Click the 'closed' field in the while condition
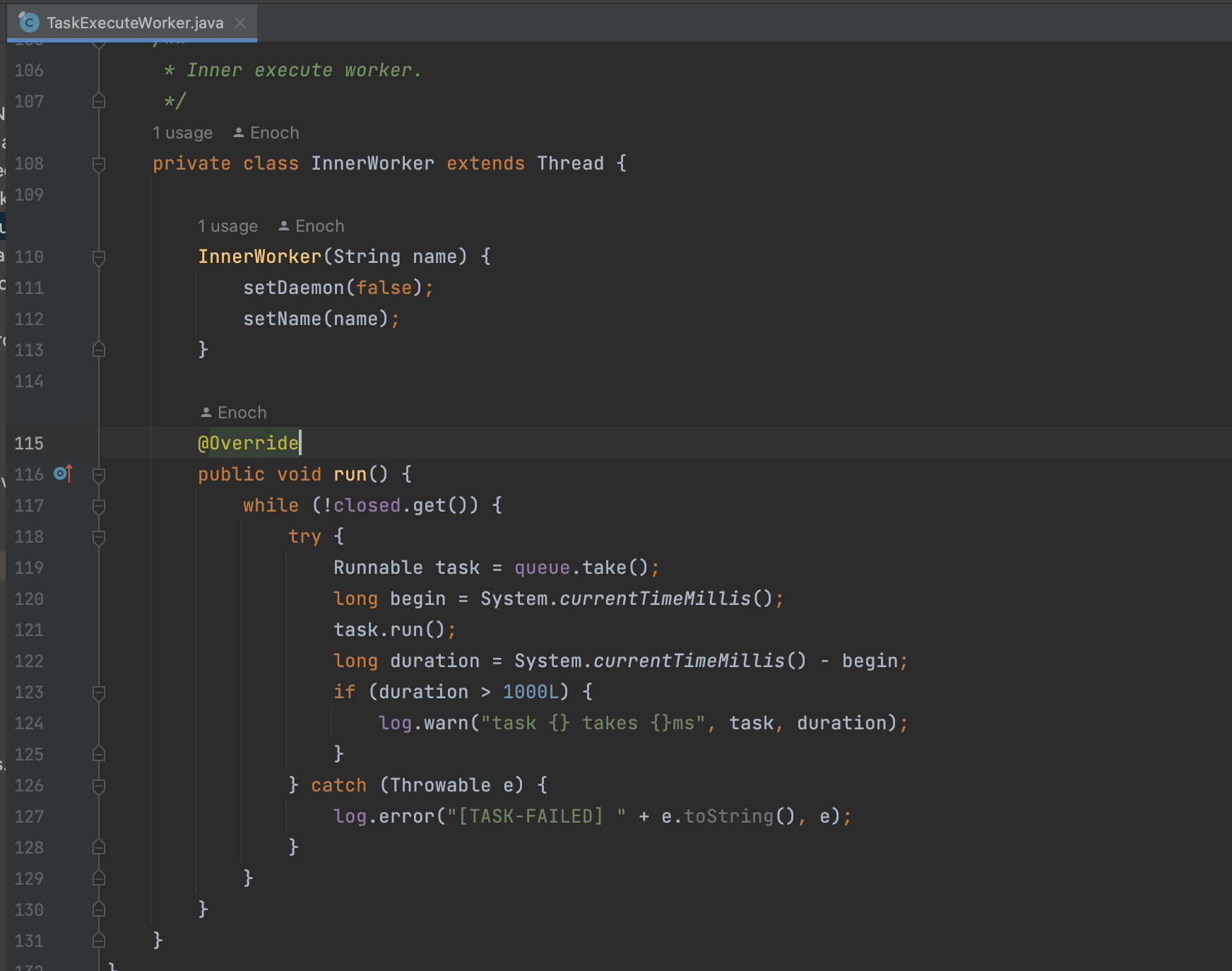Screen dimensions: 1232x971 [x=367, y=505]
